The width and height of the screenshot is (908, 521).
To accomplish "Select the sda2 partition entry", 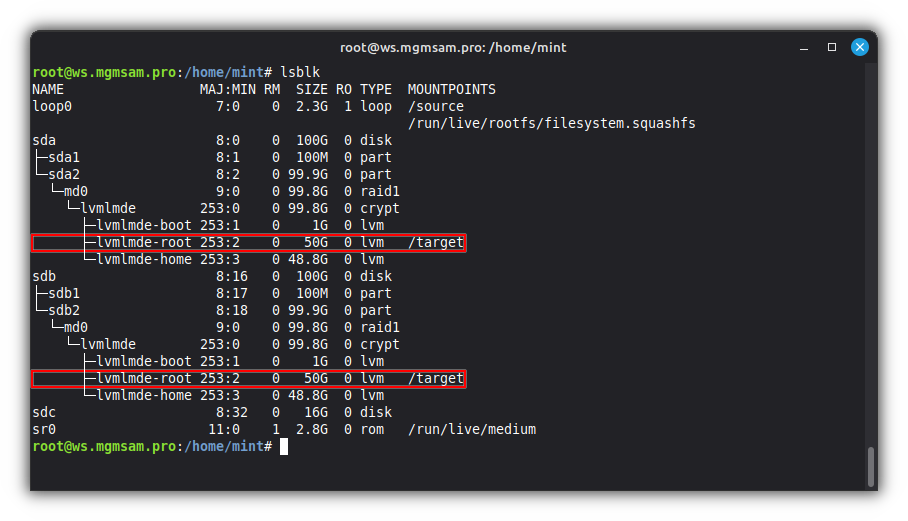I will click(x=64, y=174).
